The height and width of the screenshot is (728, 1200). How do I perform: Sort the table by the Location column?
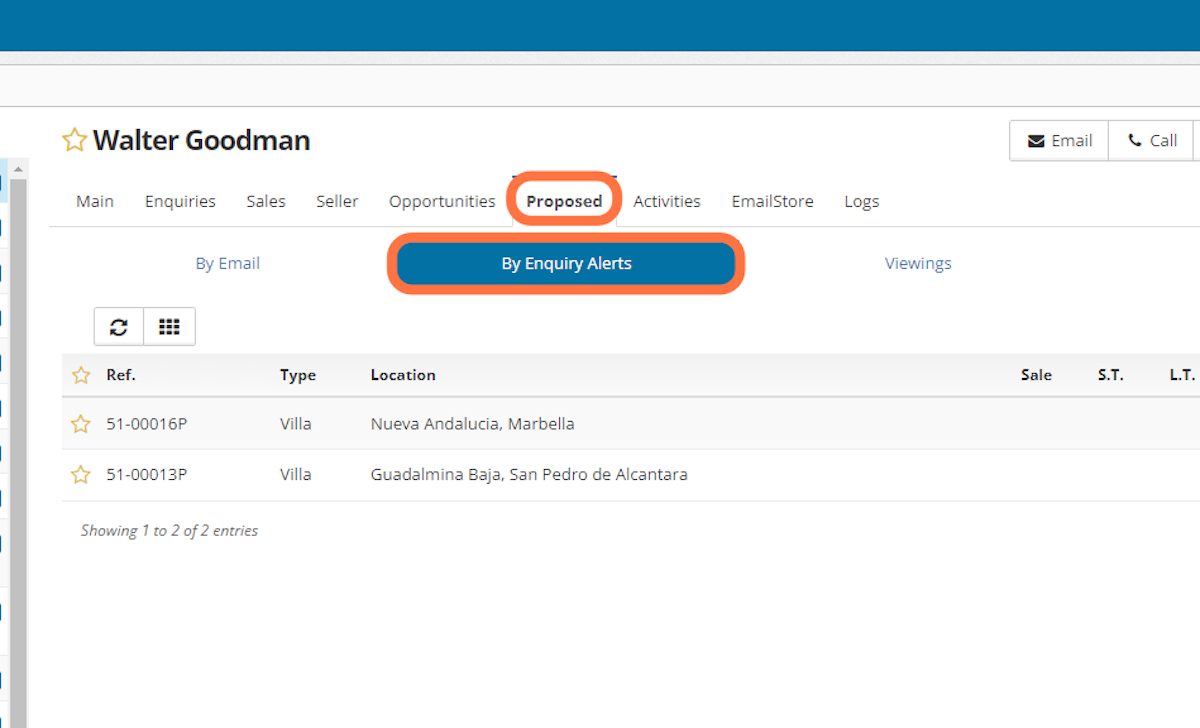click(x=402, y=374)
